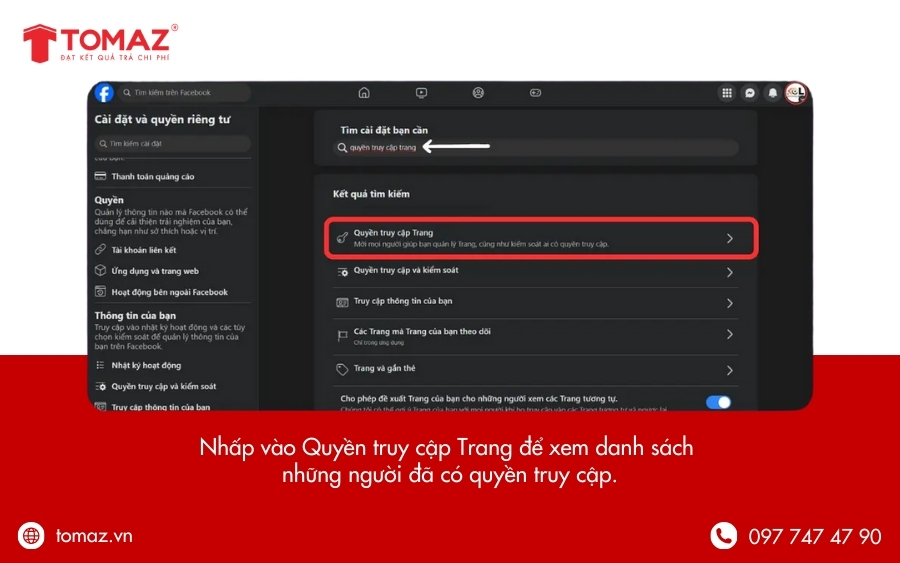
Task: Open the notifications bell icon
Action: coord(773,93)
